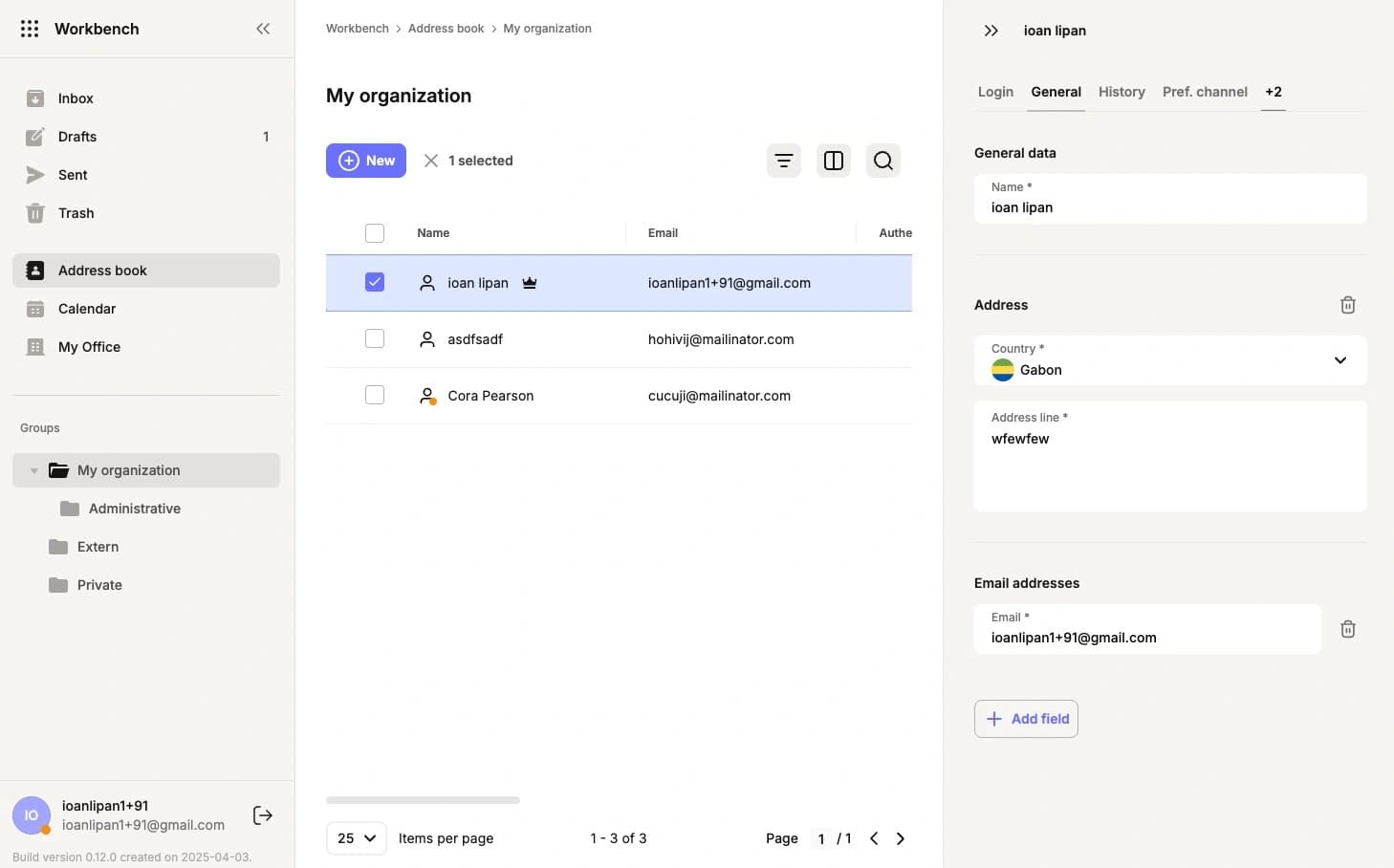This screenshot has width=1394, height=868.
Task: Open the Private folder in Groups
Action: coord(99,584)
